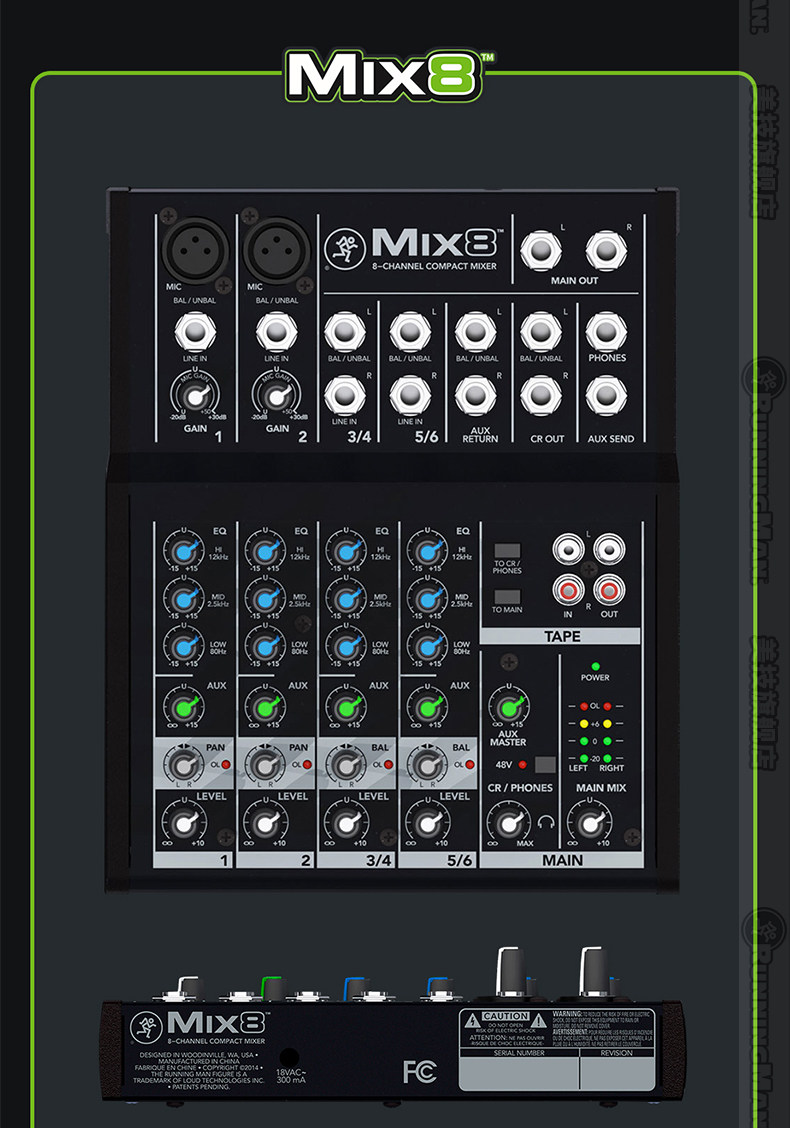Click the TAPE section label
Viewport: 790px width, 1128px height.
pyautogui.click(x=560, y=636)
